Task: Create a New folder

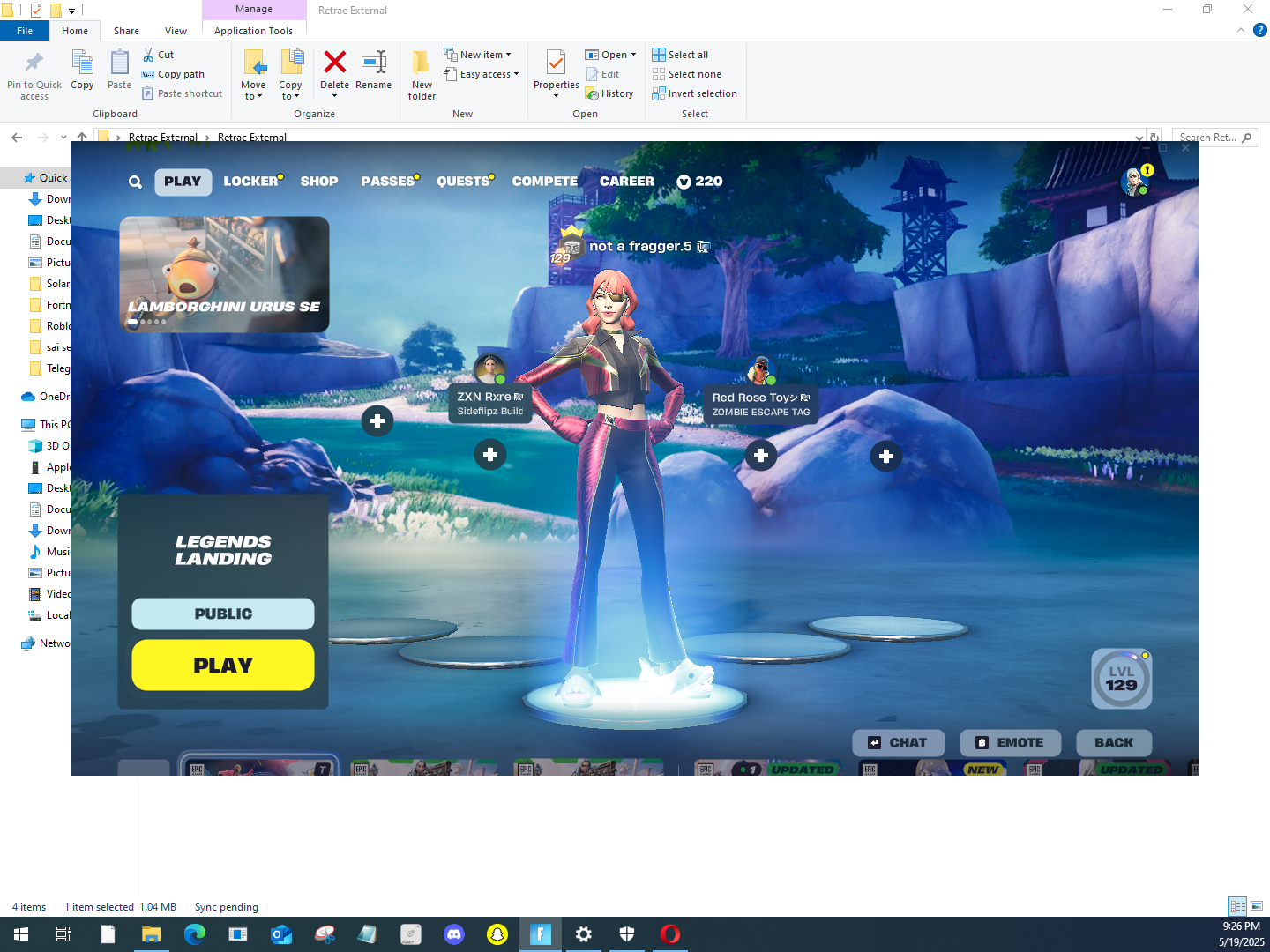Action: 422,75
